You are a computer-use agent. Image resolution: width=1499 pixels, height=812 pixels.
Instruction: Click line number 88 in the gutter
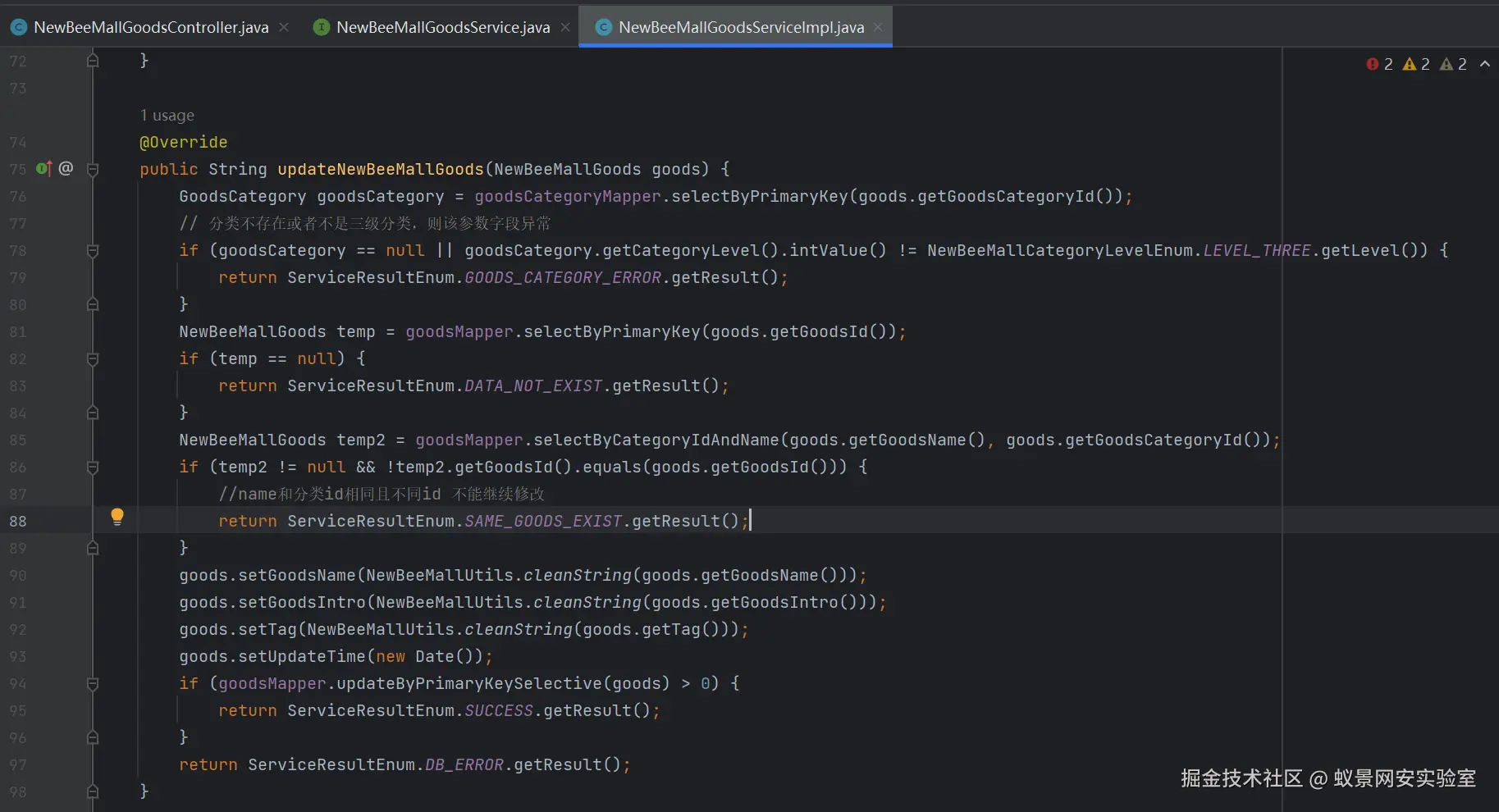tap(18, 521)
